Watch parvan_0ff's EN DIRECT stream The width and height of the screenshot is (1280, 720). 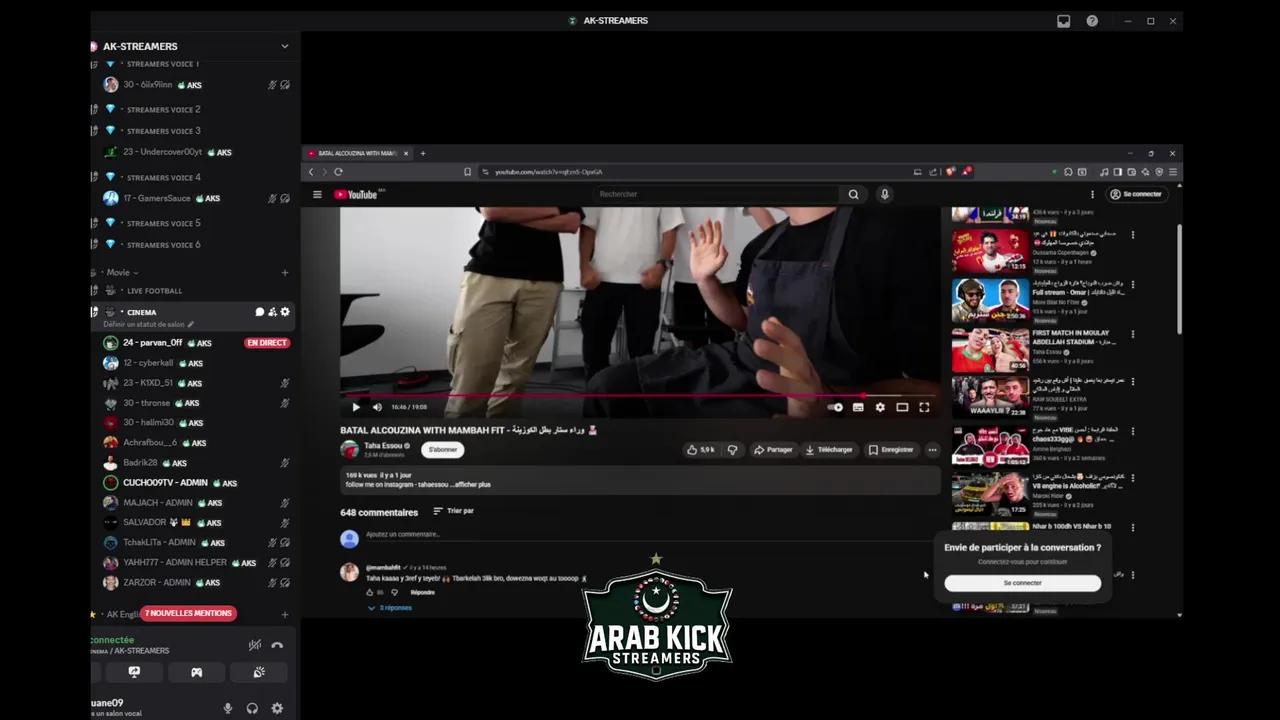(267, 343)
